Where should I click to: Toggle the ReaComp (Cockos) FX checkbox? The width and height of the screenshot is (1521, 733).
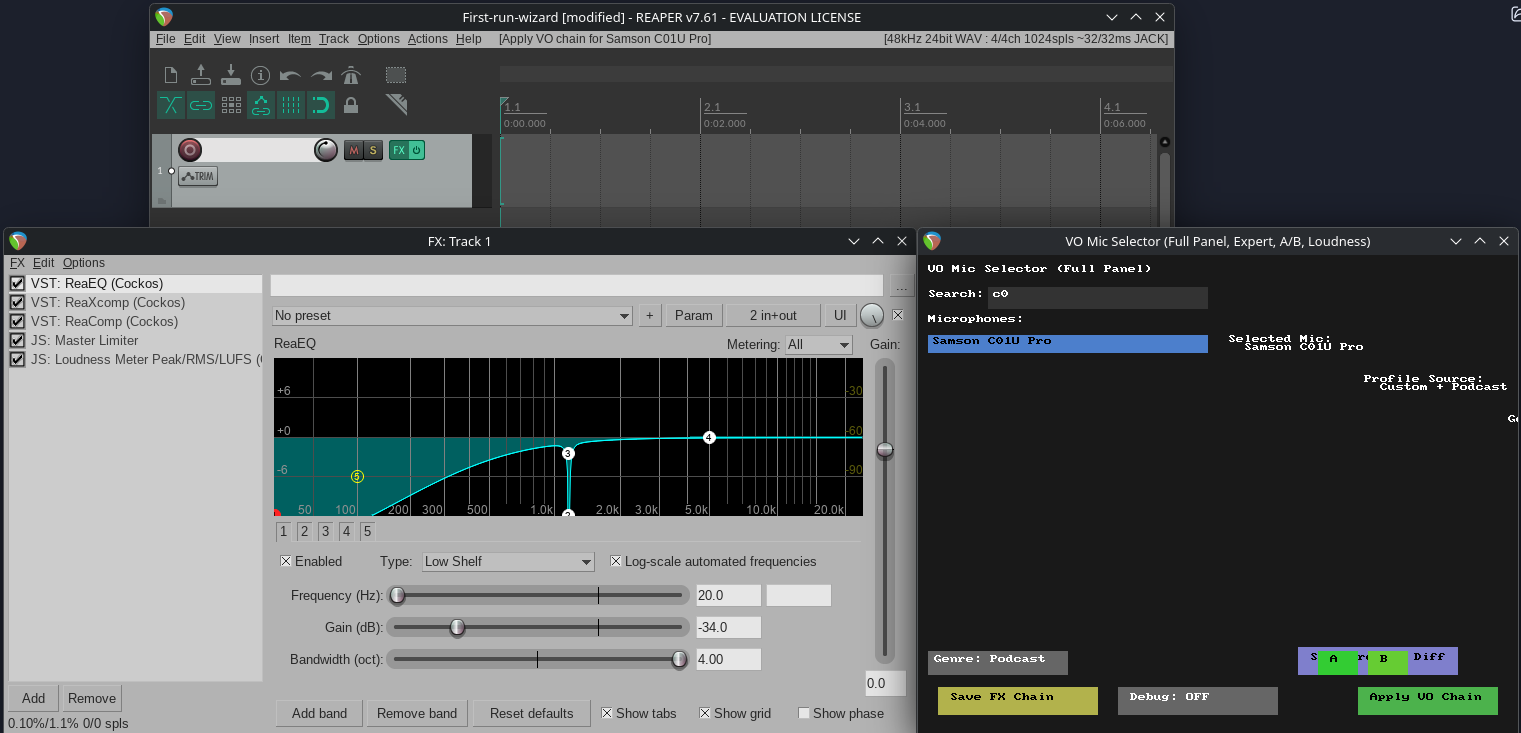(x=17, y=322)
